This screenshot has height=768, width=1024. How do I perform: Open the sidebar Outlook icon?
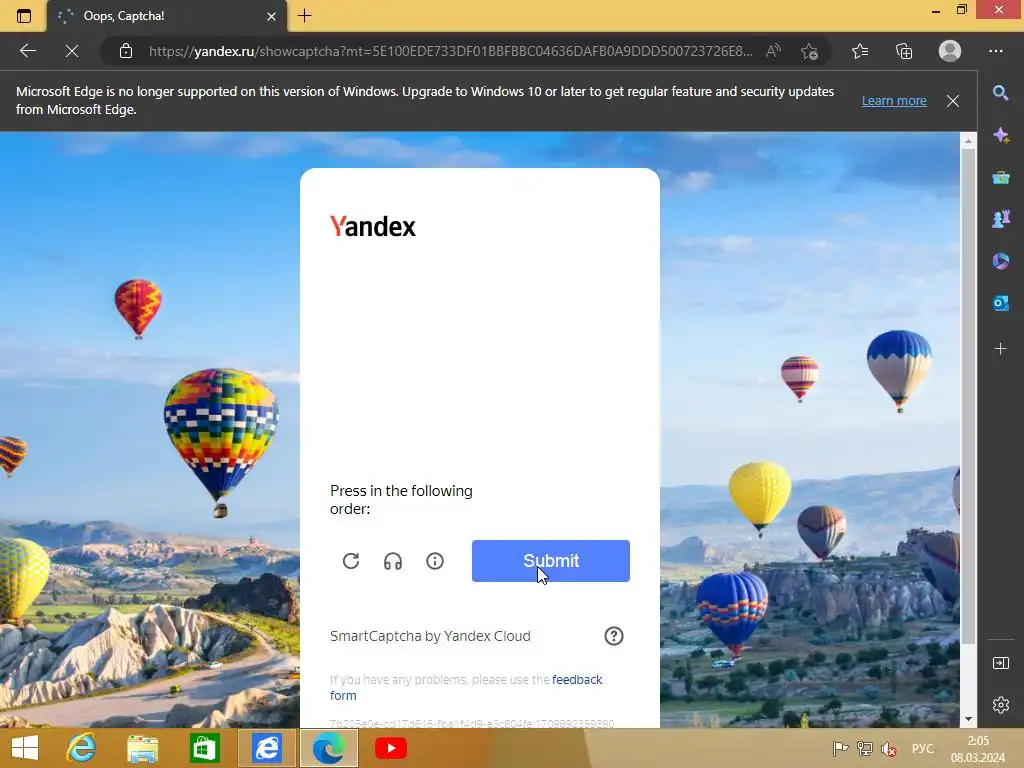[x=1000, y=303]
